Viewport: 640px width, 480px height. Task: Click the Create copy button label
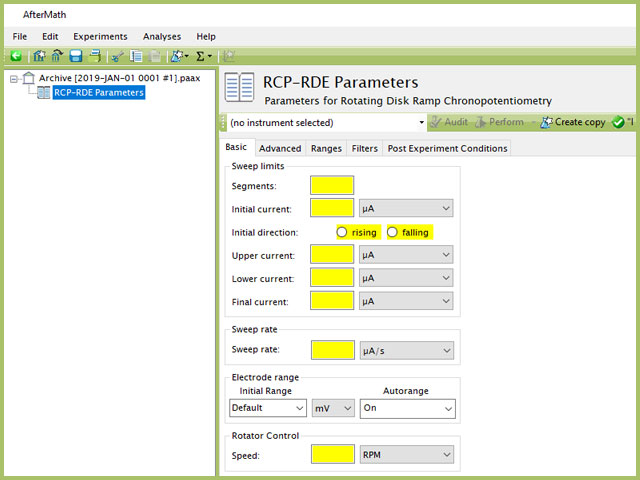click(x=580, y=122)
